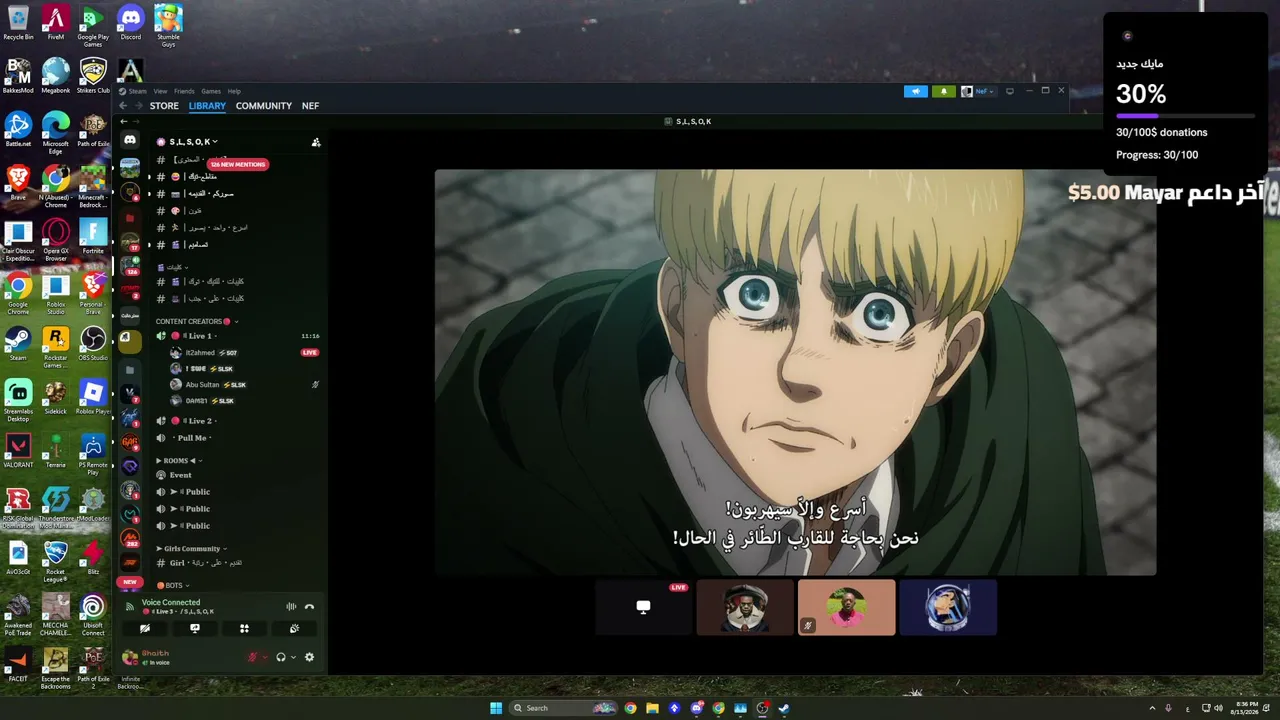Open headphone output options arrow
This screenshot has width=1280, height=720.
(293, 657)
